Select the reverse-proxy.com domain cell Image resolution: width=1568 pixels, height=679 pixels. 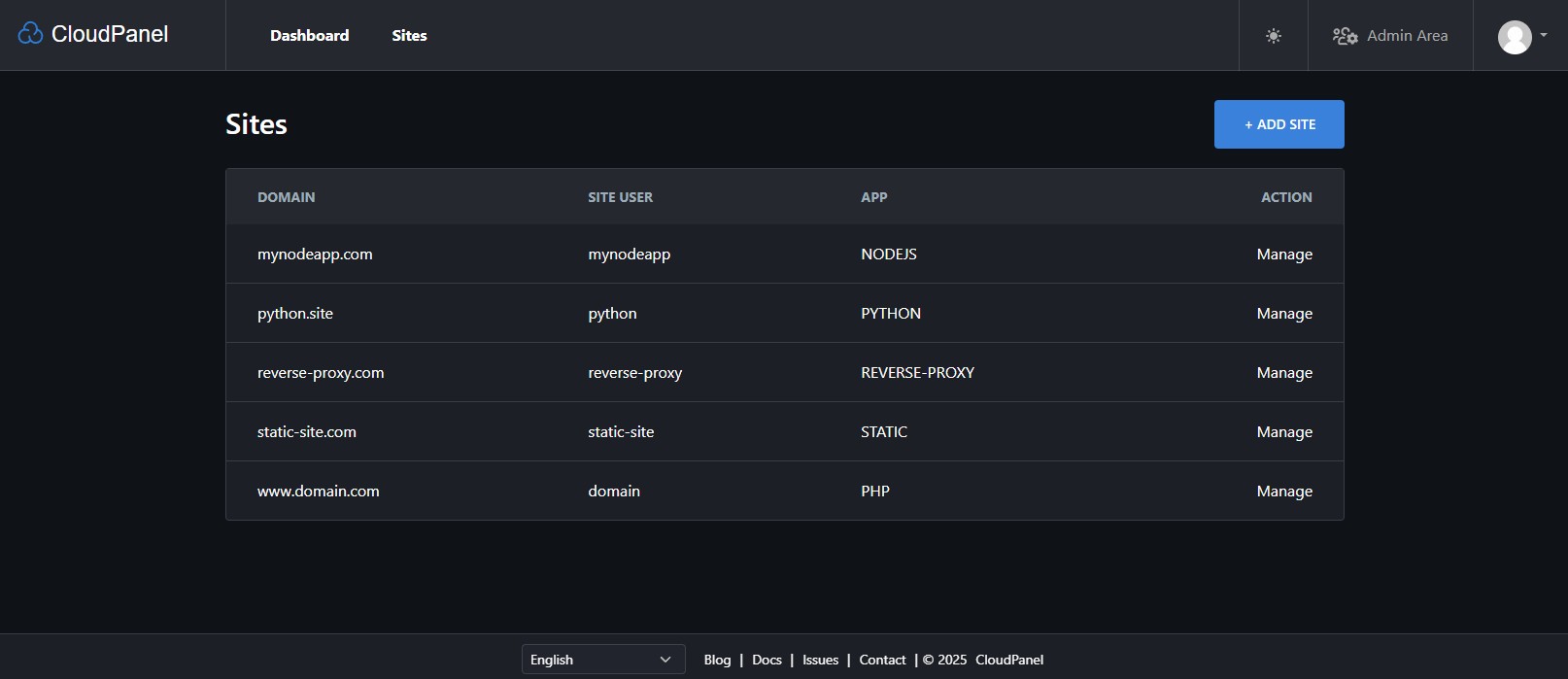click(321, 373)
